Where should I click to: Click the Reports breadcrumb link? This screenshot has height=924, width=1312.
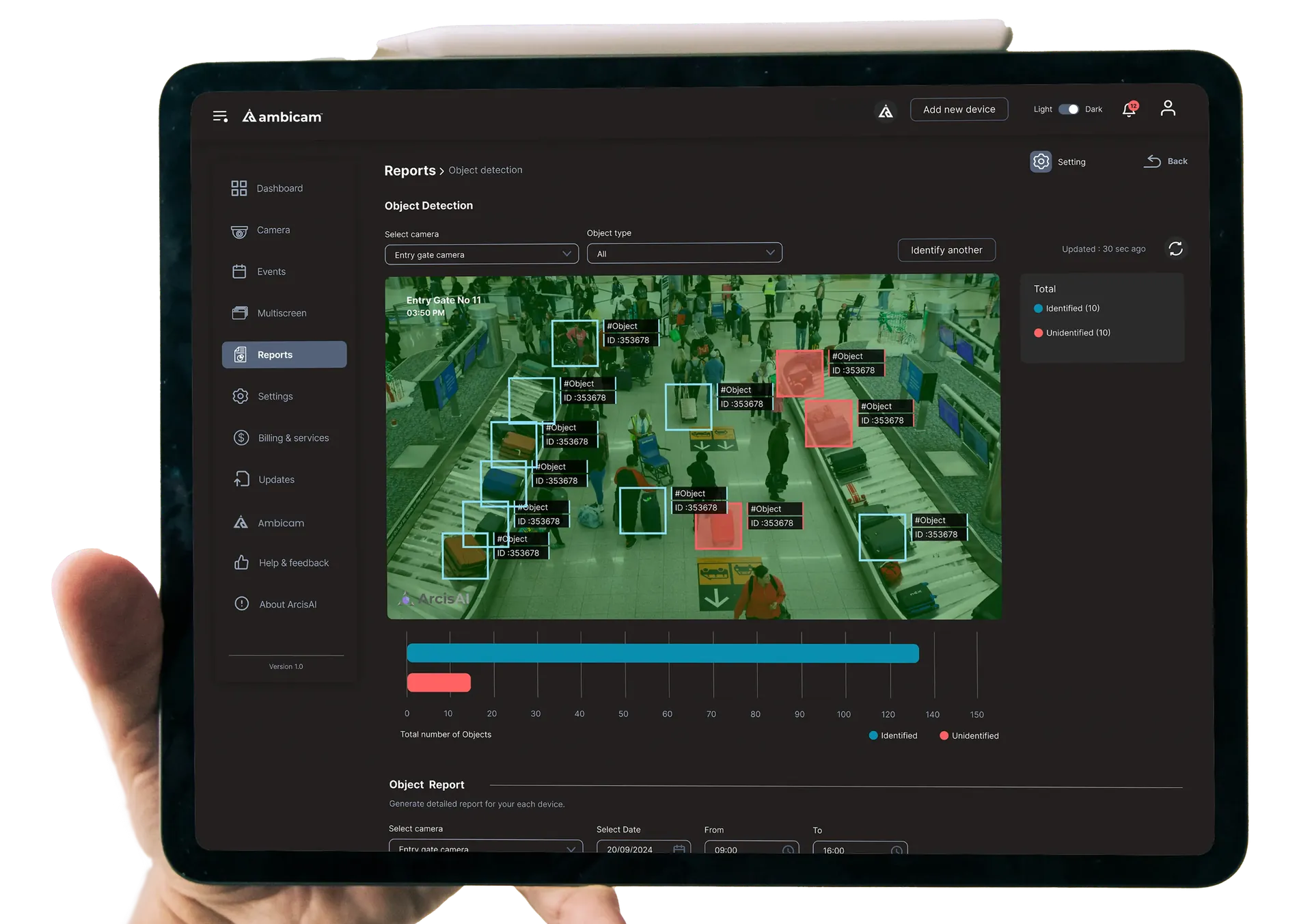pyautogui.click(x=410, y=171)
